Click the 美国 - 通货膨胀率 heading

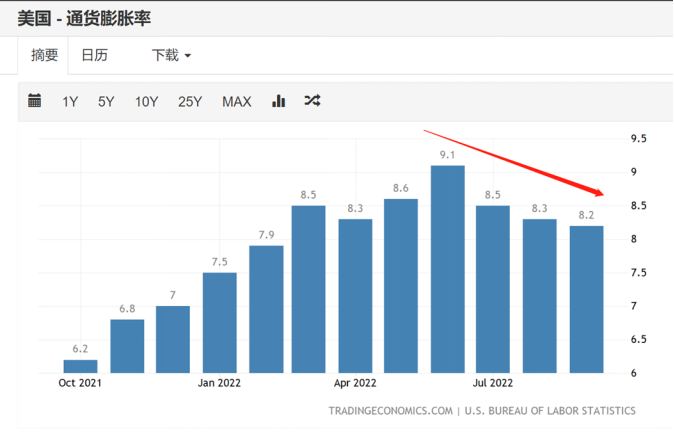[x=84, y=18]
